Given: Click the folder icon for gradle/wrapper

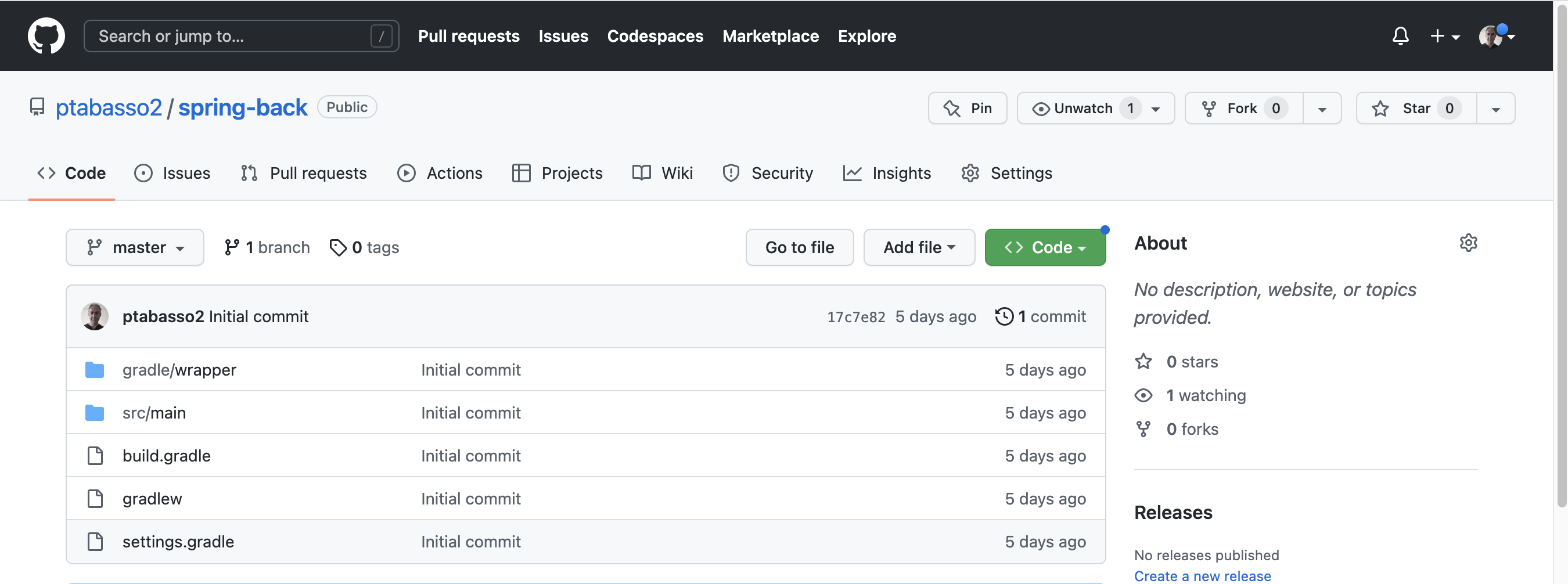Looking at the screenshot, I should (94, 370).
